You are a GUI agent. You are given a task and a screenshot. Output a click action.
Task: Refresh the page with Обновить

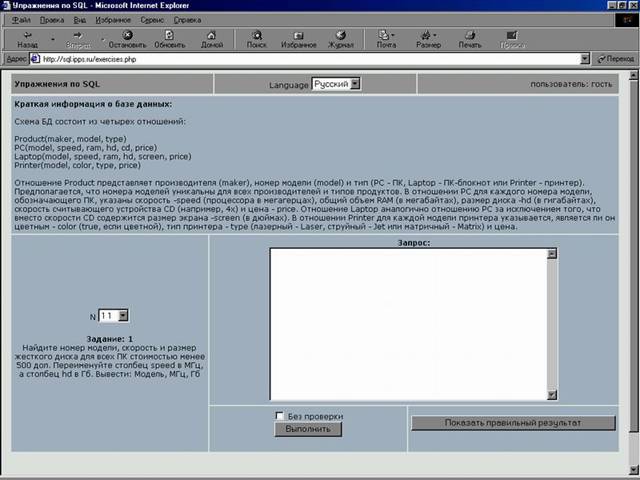coord(170,39)
